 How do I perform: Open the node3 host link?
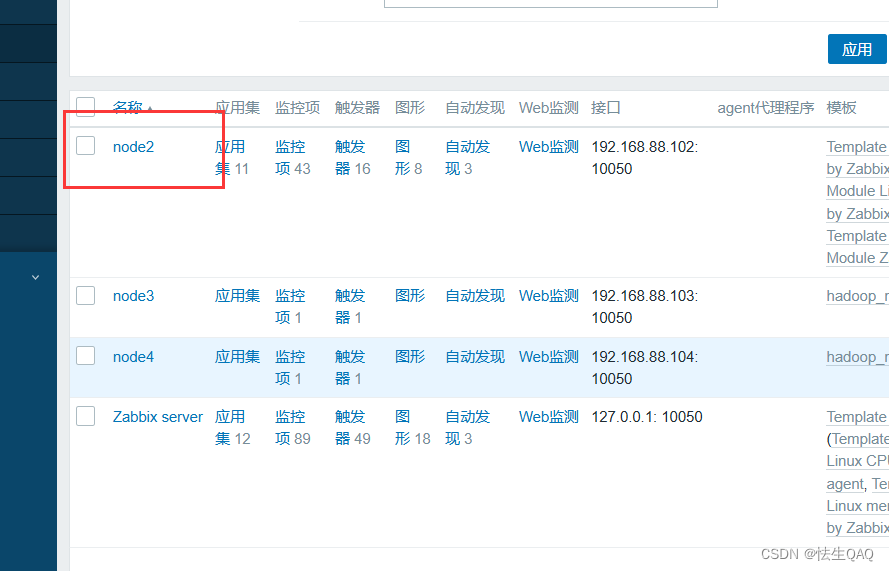(133, 296)
